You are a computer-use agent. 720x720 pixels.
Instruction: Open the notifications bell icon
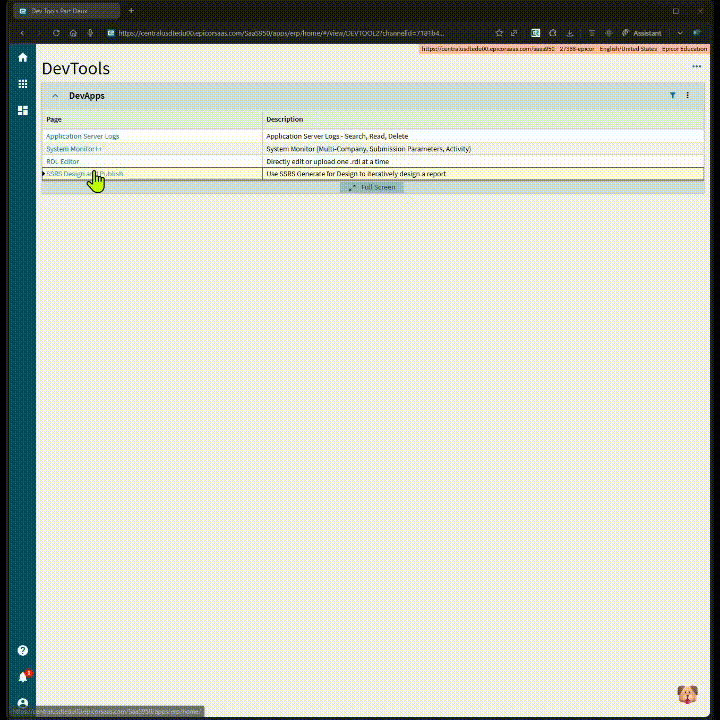click(23, 677)
